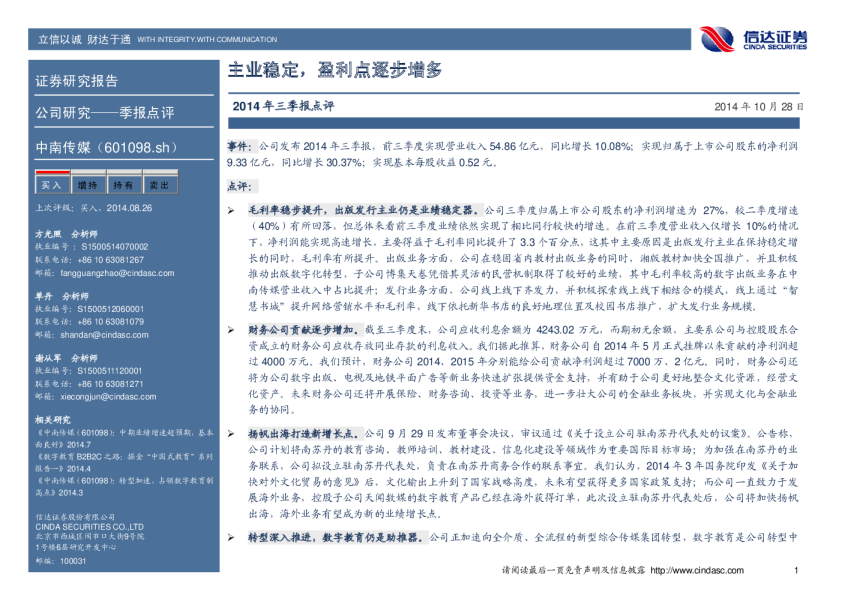842x595 pixels.
Task: Click the arrow bullet before 毛利率稳步提升
Action: pos(231,212)
